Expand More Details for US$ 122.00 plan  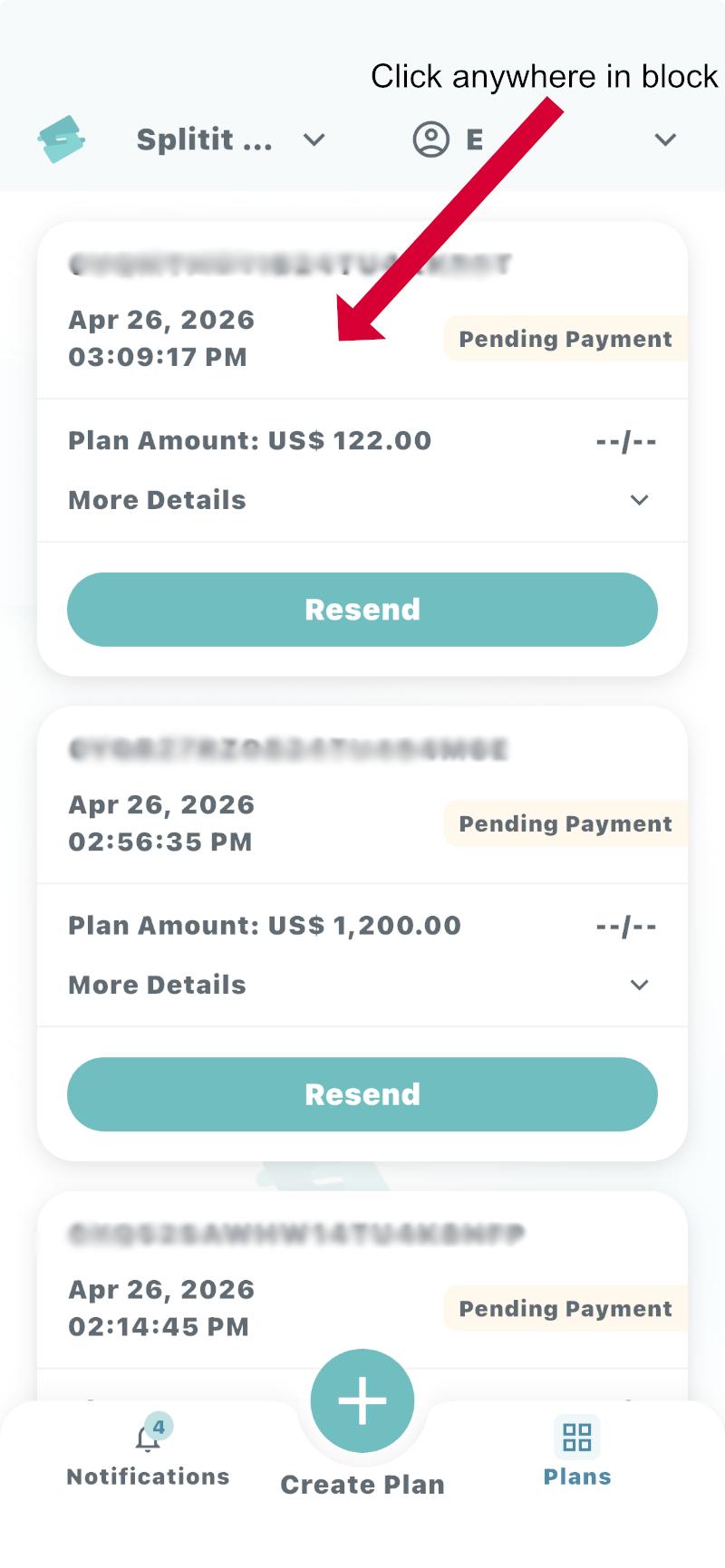pyautogui.click(x=640, y=500)
